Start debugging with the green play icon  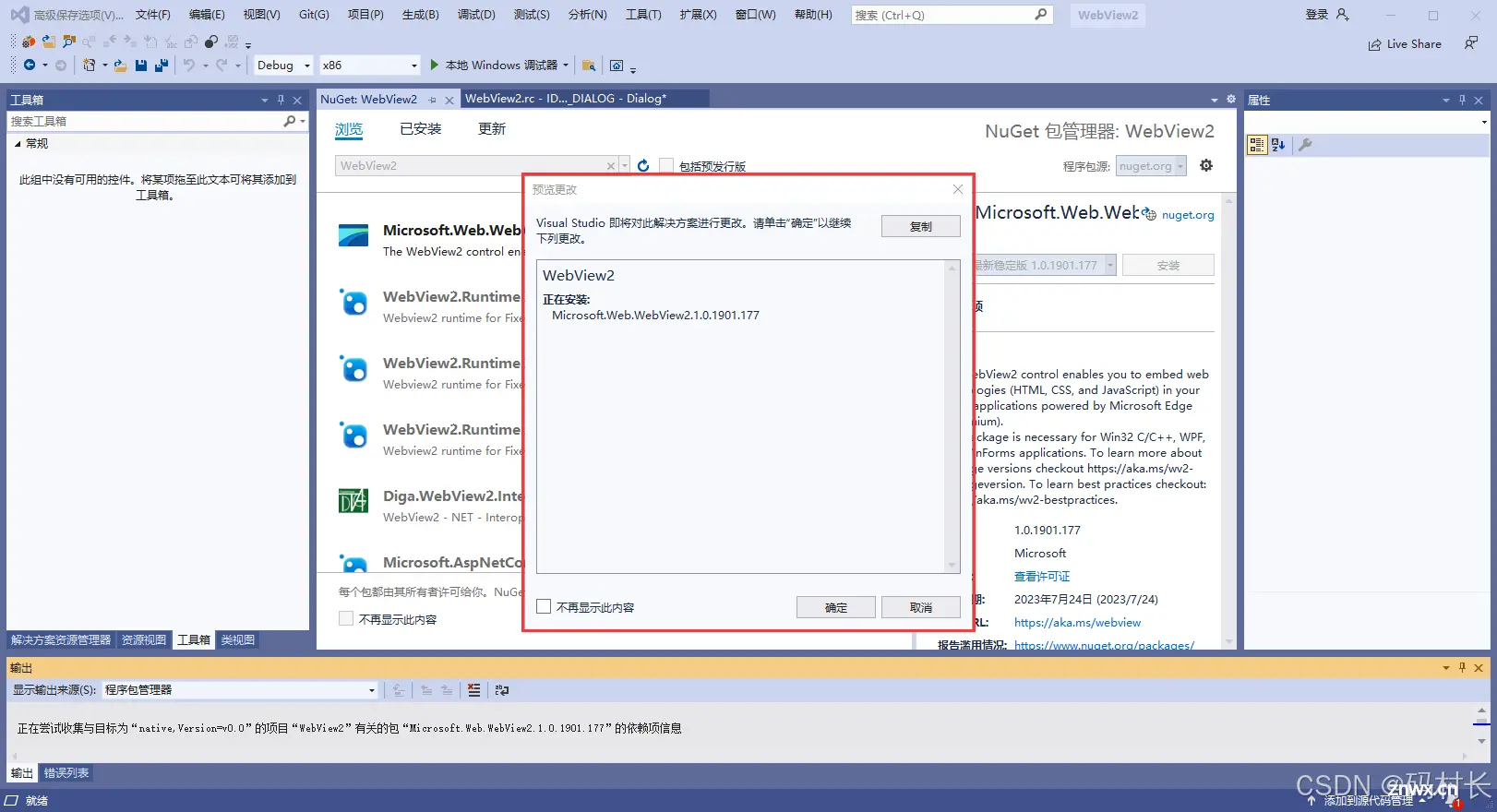click(434, 66)
